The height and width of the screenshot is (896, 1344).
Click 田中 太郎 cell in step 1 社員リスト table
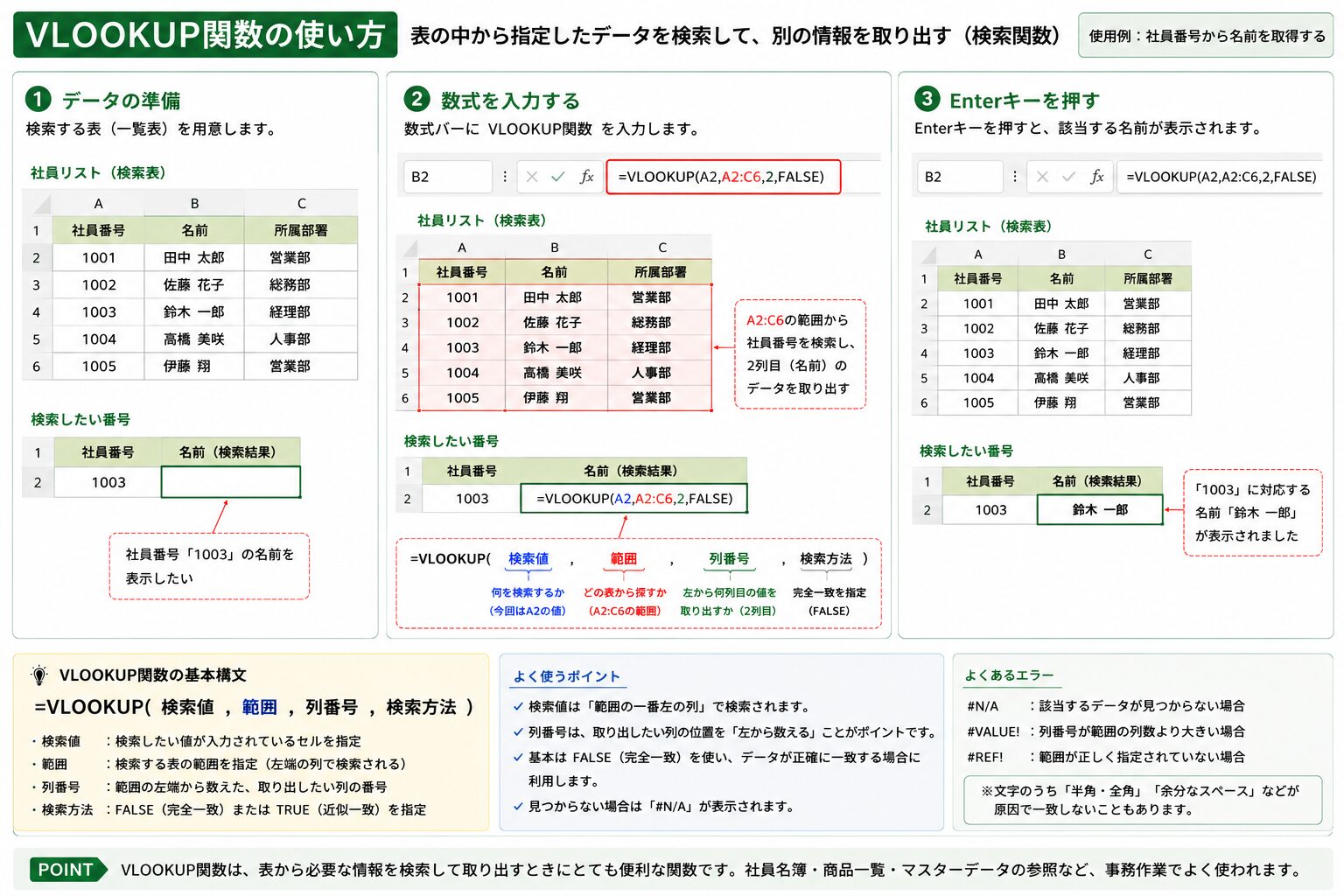(x=194, y=258)
